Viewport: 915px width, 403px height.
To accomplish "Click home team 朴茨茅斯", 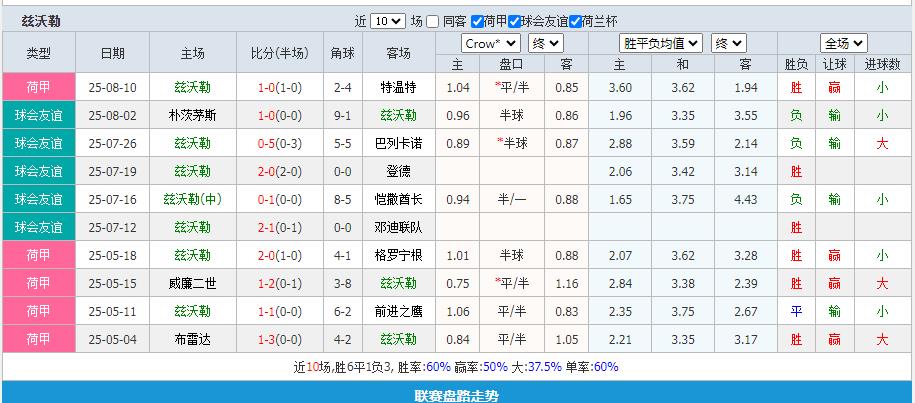I will coord(192,115).
